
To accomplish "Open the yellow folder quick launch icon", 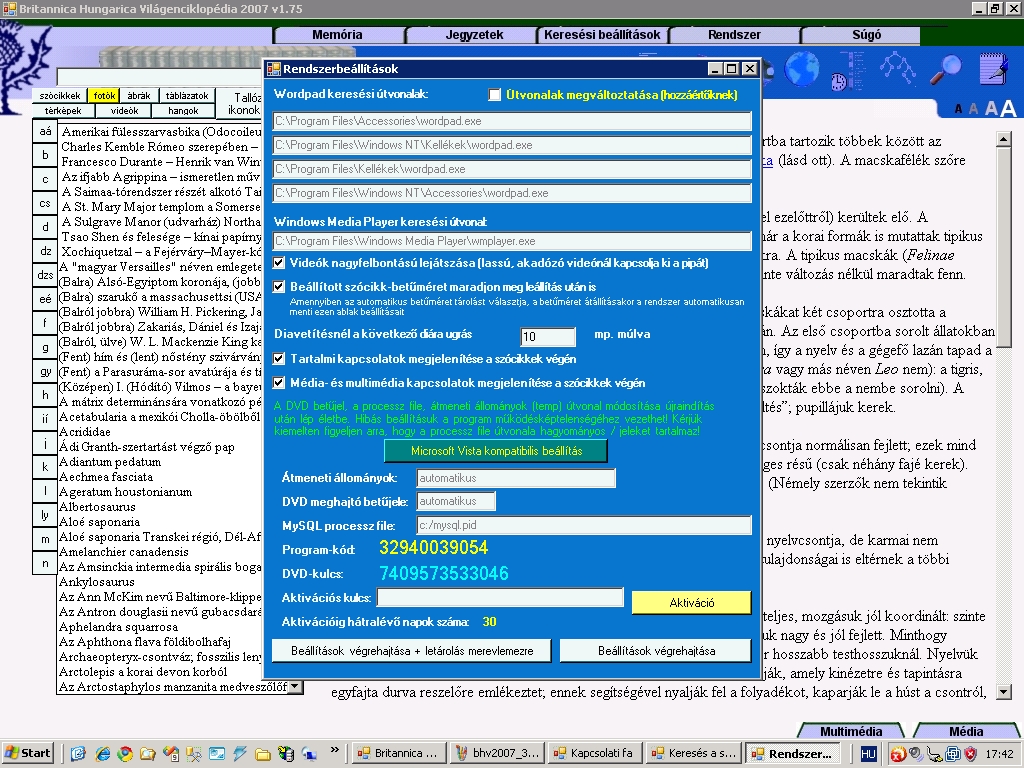I will [263, 754].
